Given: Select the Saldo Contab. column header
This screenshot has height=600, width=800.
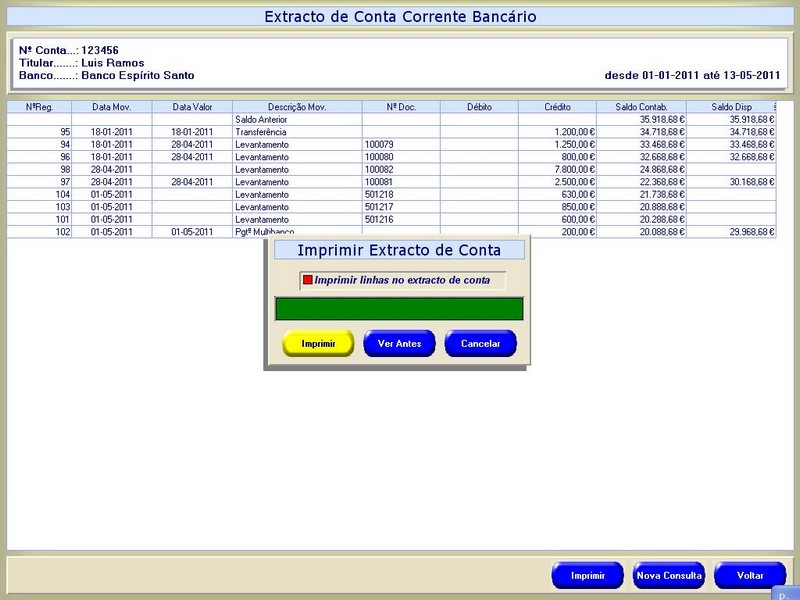Looking at the screenshot, I should [641, 107].
